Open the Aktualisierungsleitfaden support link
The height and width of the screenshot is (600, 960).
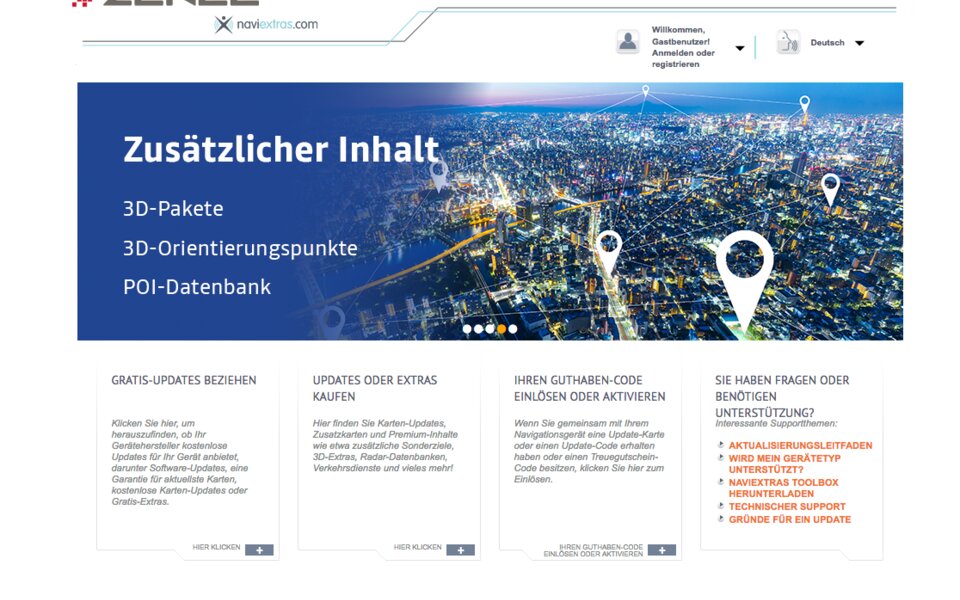(x=800, y=446)
